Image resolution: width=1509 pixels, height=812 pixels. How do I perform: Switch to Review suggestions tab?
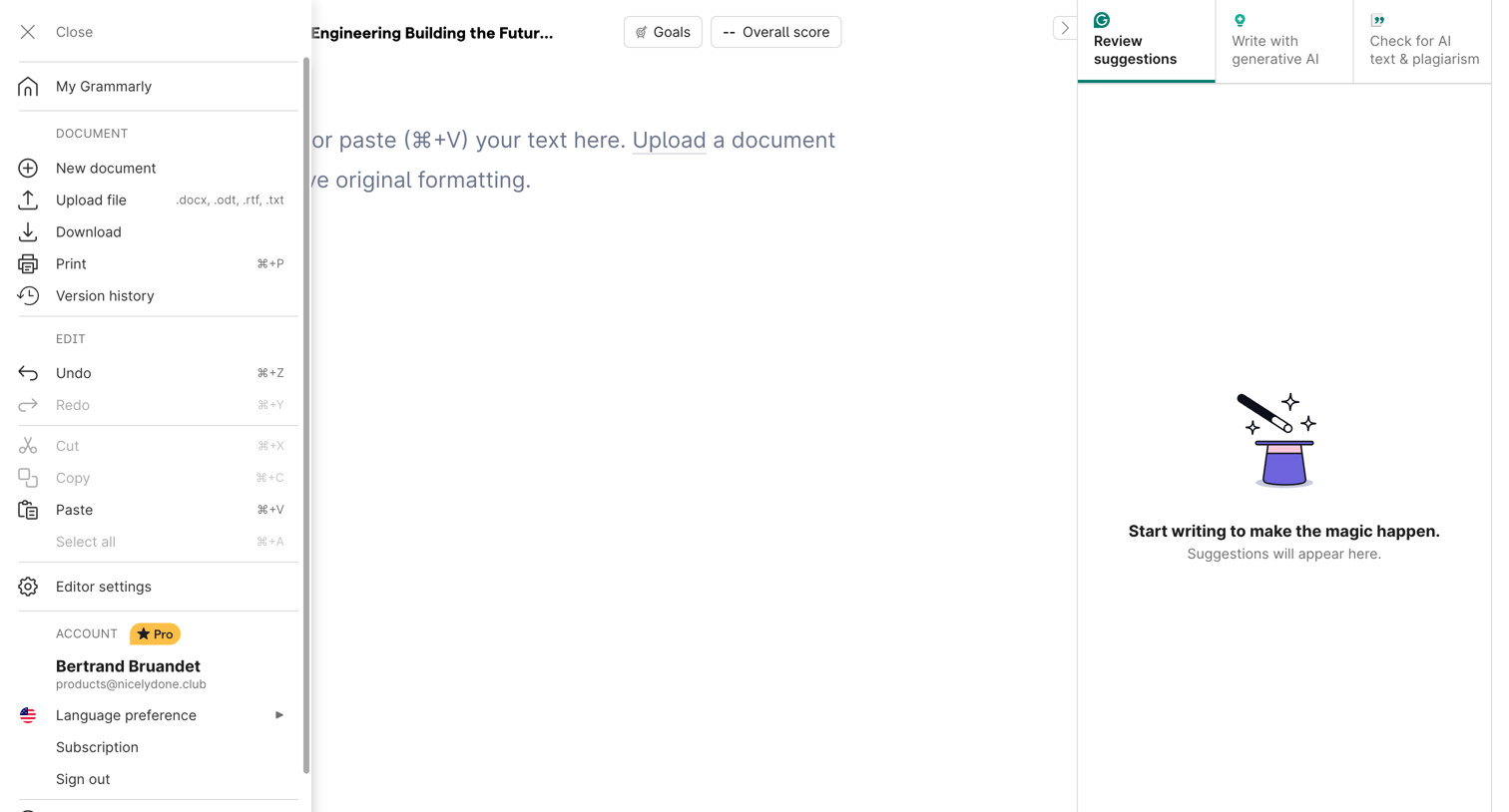[x=1146, y=41]
